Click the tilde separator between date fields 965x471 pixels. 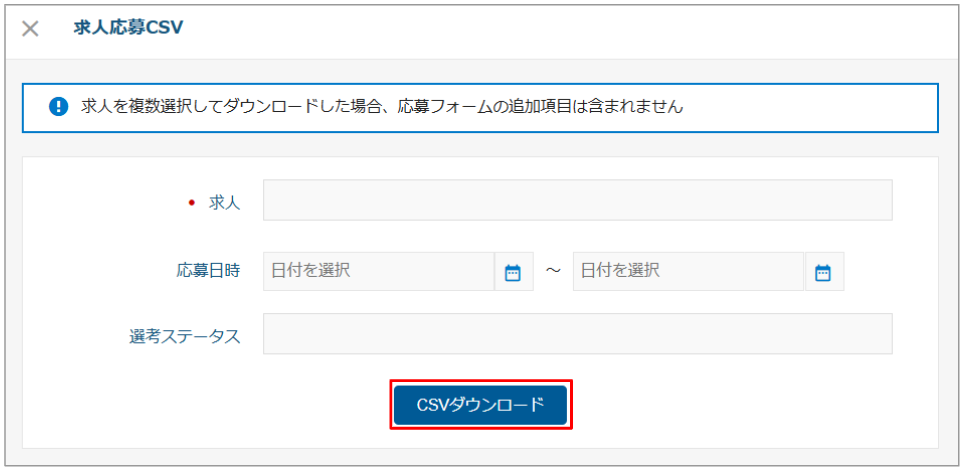(x=553, y=272)
